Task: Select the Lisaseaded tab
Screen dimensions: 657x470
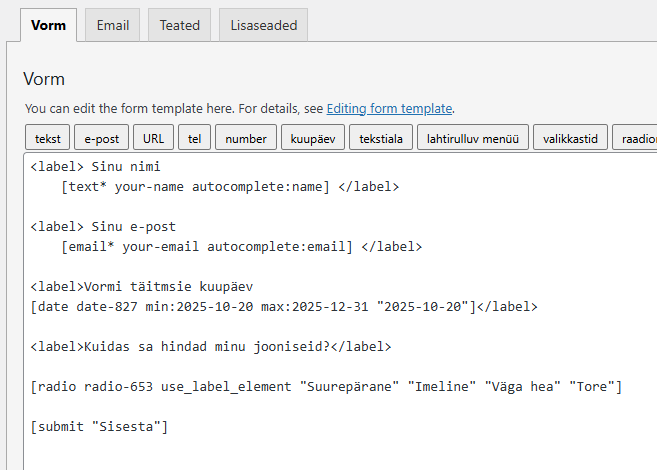Action: tap(263, 25)
